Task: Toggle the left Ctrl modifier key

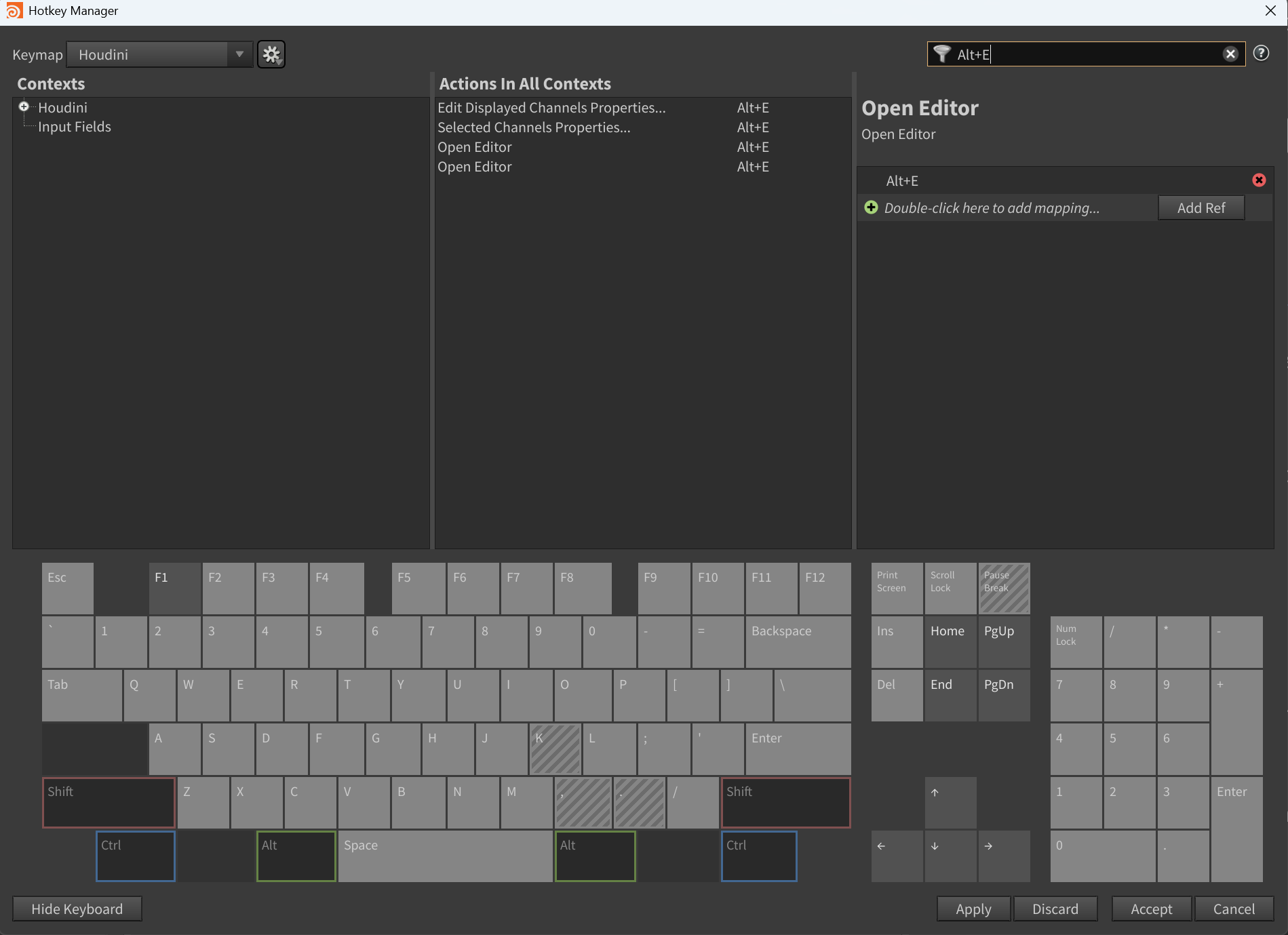Action: tap(136, 856)
